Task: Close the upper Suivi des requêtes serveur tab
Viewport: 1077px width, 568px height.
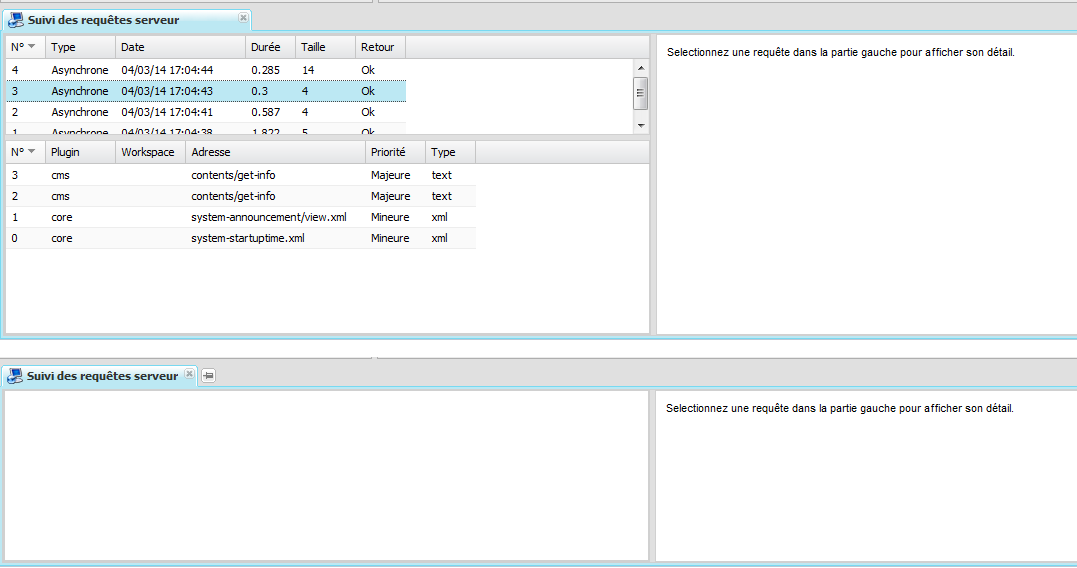Action: coord(243,18)
